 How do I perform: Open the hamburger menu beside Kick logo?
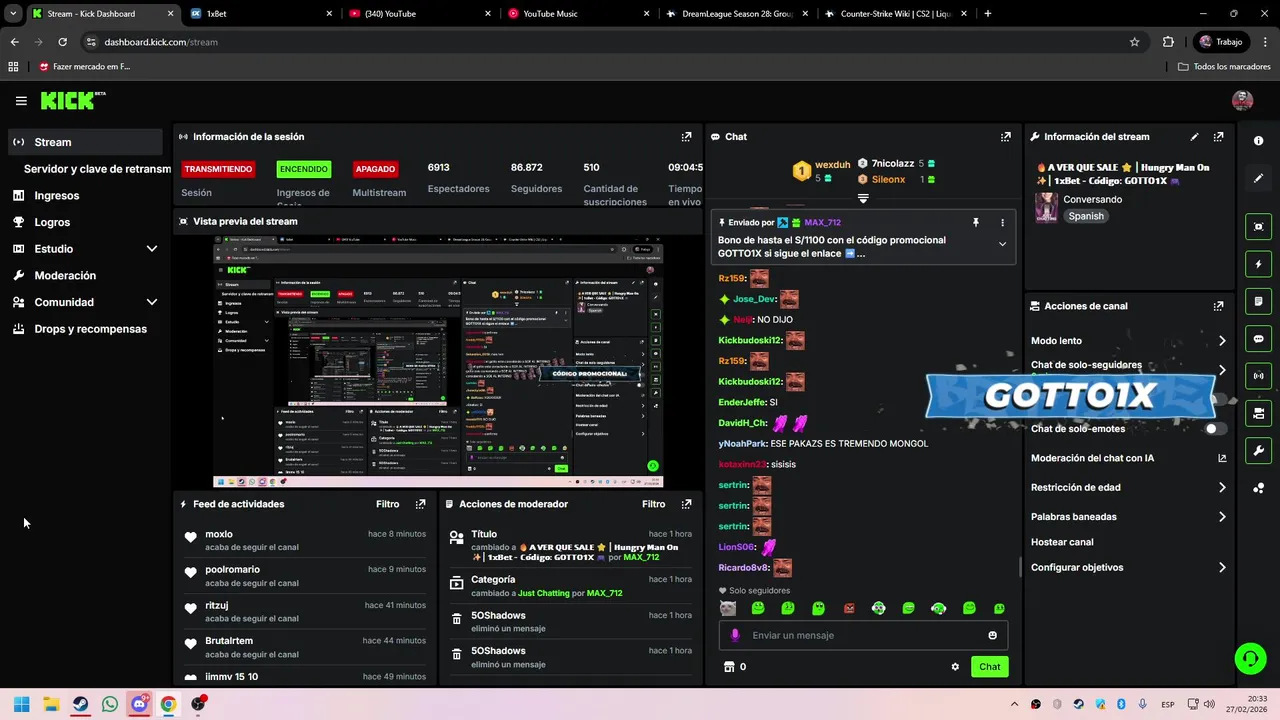(x=21, y=101)
